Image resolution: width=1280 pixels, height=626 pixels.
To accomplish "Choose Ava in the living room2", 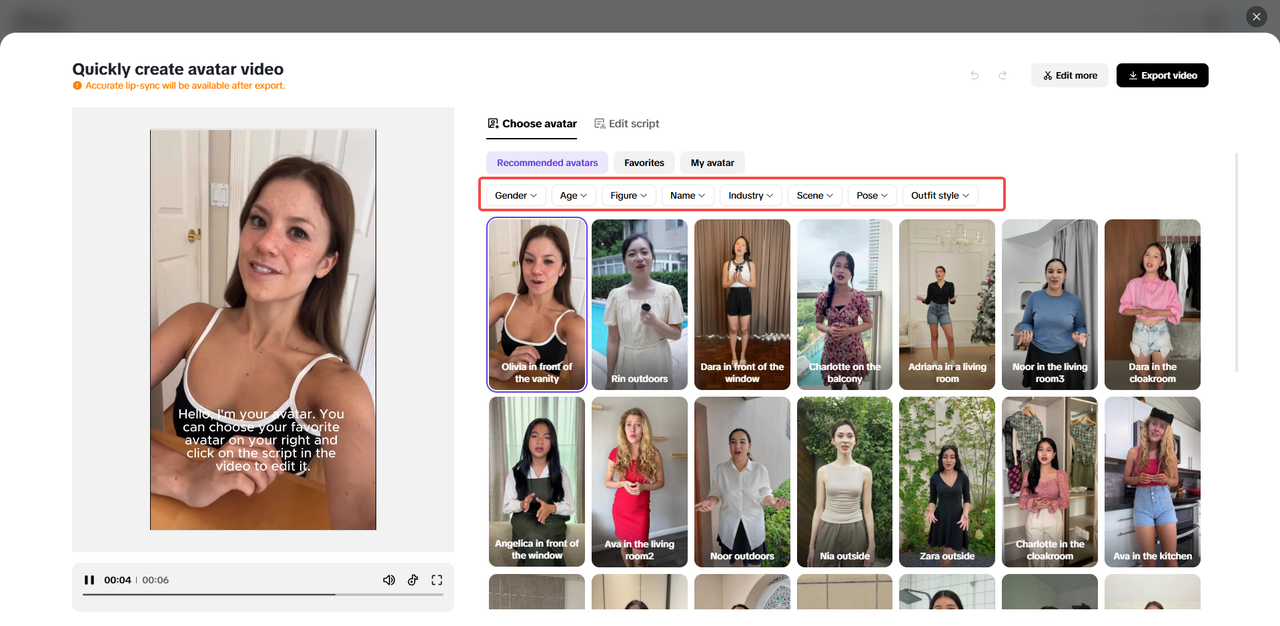I will pos(640,482).
